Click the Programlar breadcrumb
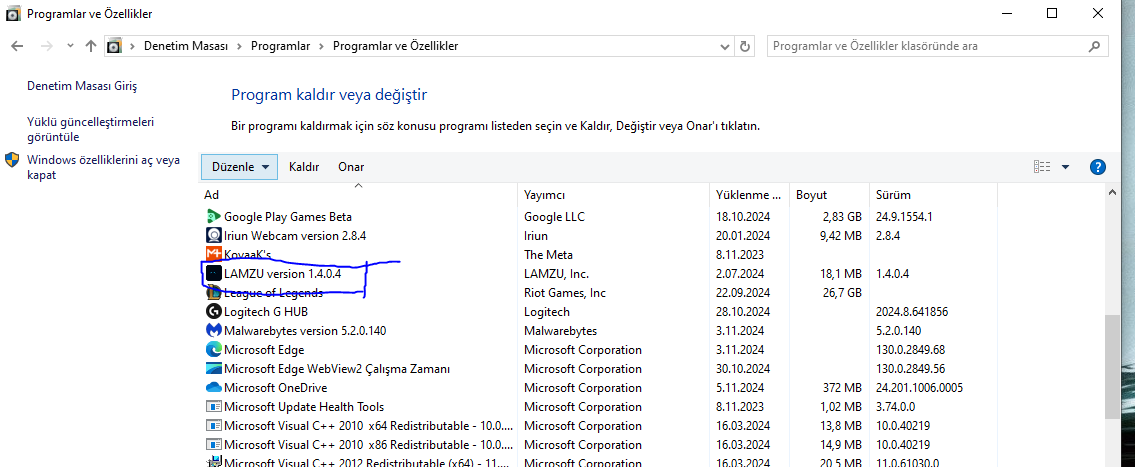 click(x=280, y=46)
